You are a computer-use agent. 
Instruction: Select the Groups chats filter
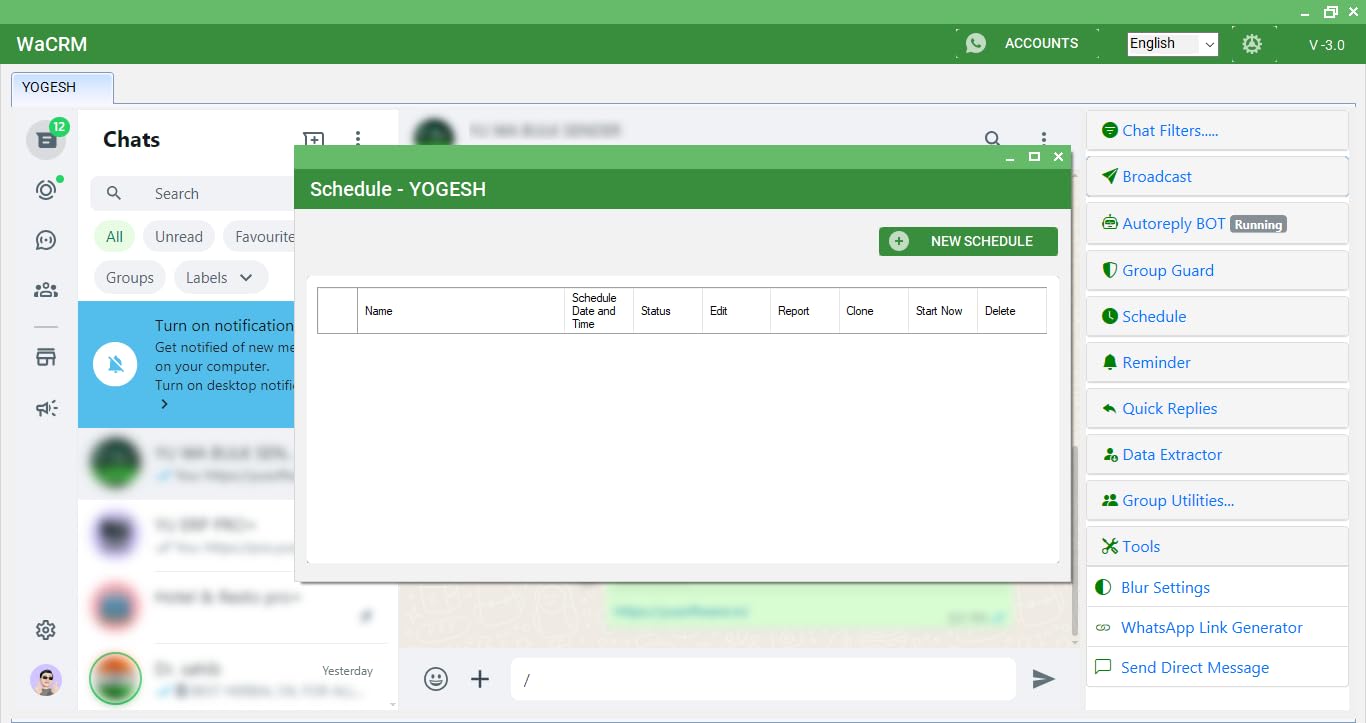pos(130,277)
